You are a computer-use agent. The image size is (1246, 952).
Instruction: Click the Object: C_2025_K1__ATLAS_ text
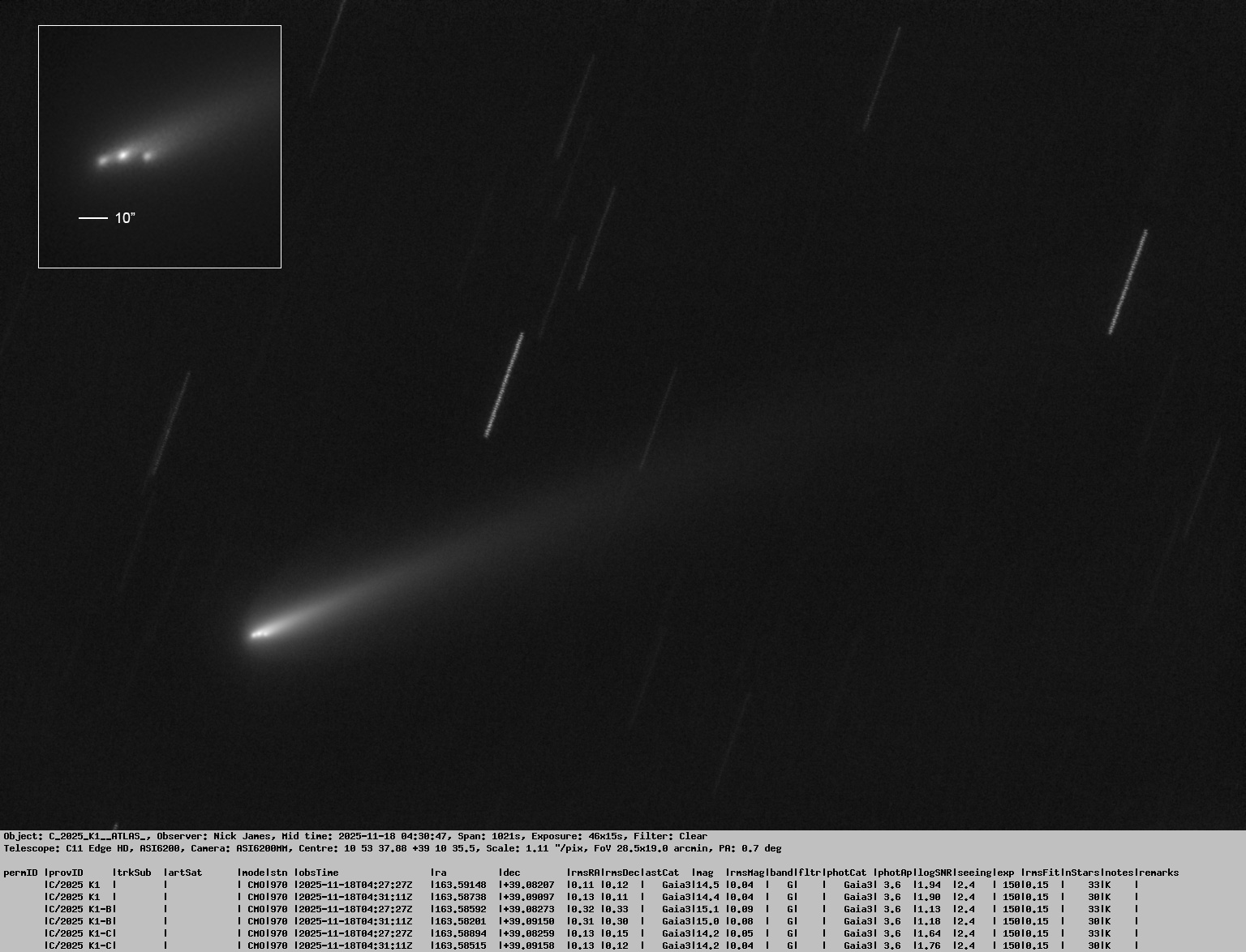(x=77, y=836)
